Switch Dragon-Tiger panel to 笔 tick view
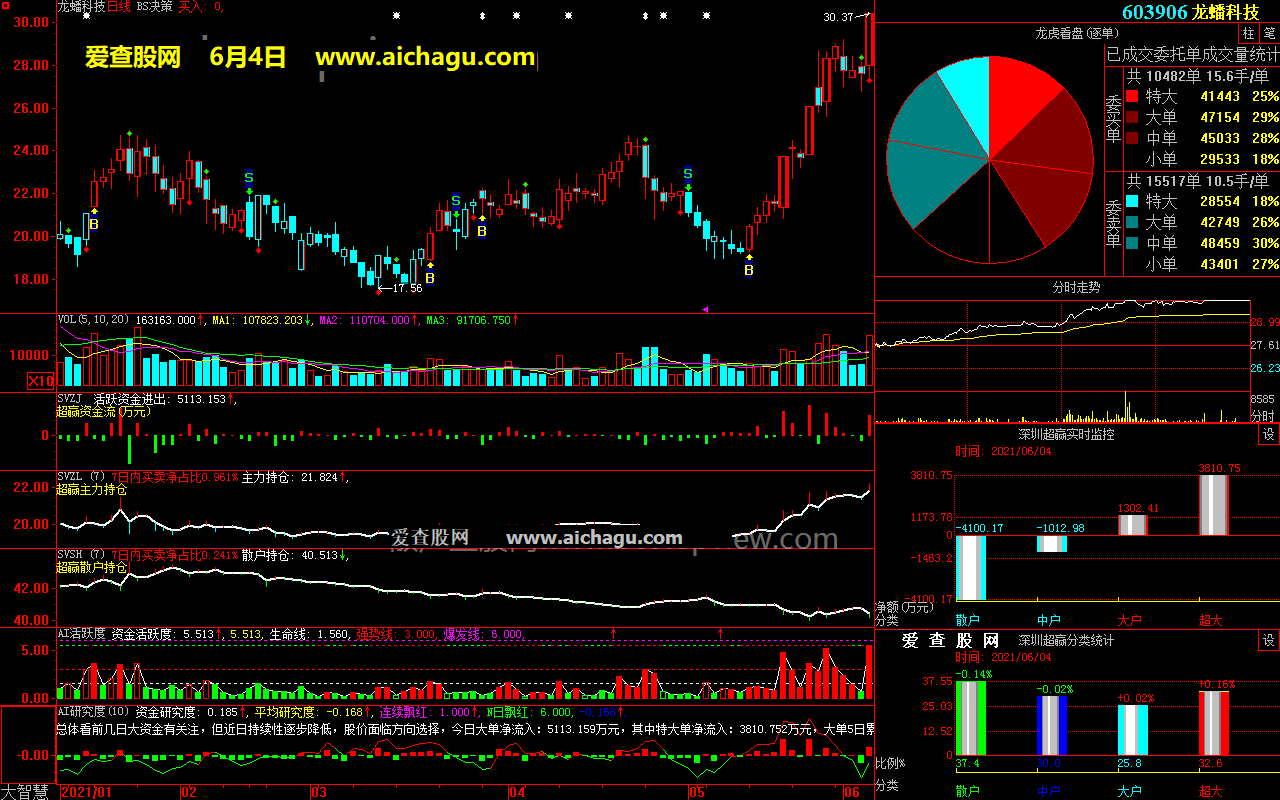 [x=1268, y=33]
